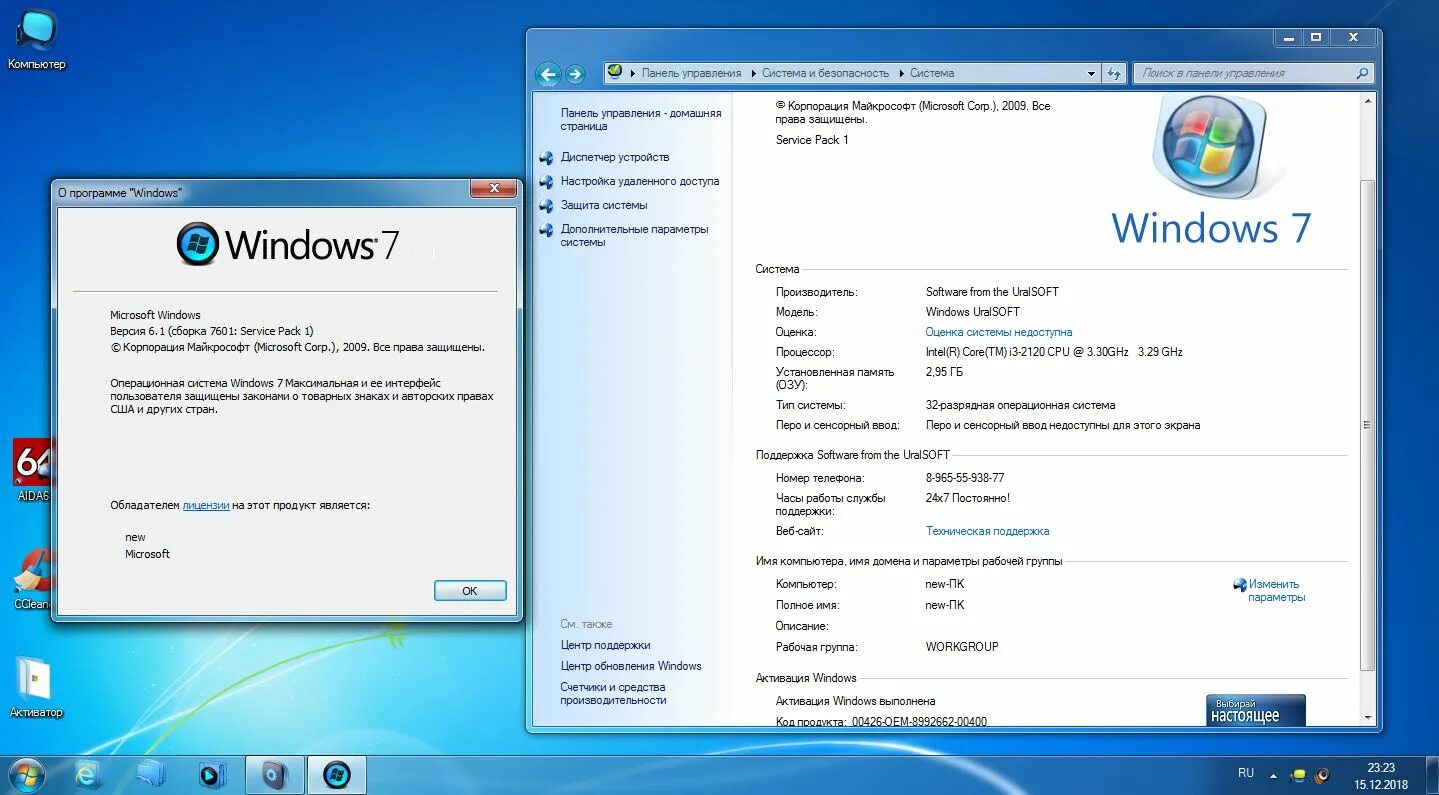Open the volume tray icon
The width and height of the screenshot is (1439, 795).
tap(1322, 775)
